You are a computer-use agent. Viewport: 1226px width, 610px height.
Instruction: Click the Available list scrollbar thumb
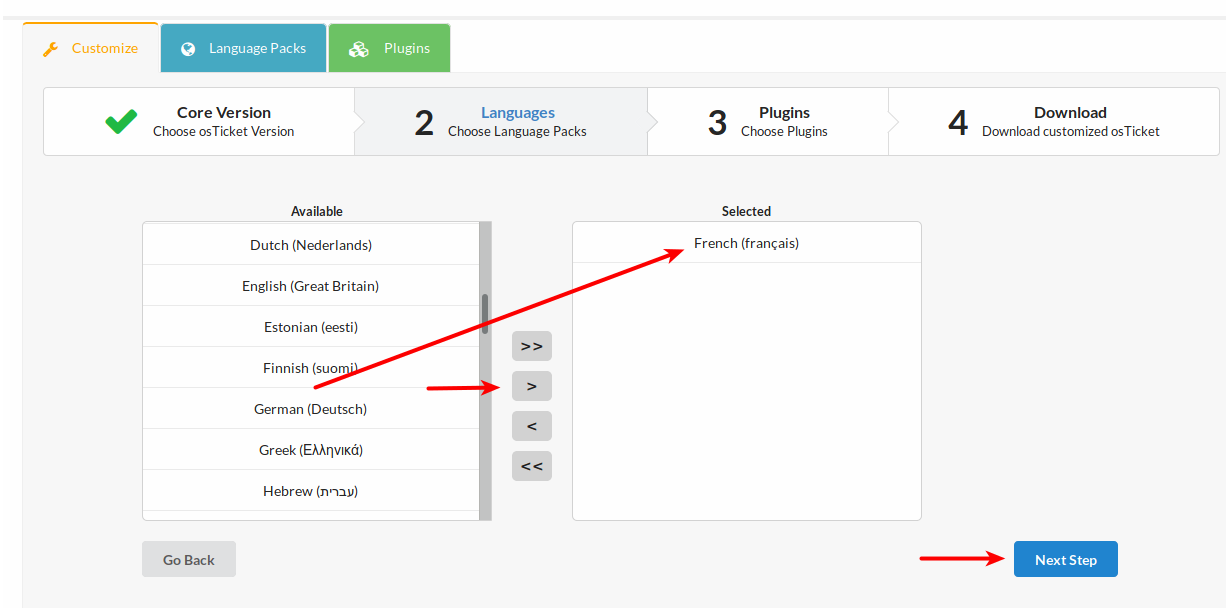(485, 312)
